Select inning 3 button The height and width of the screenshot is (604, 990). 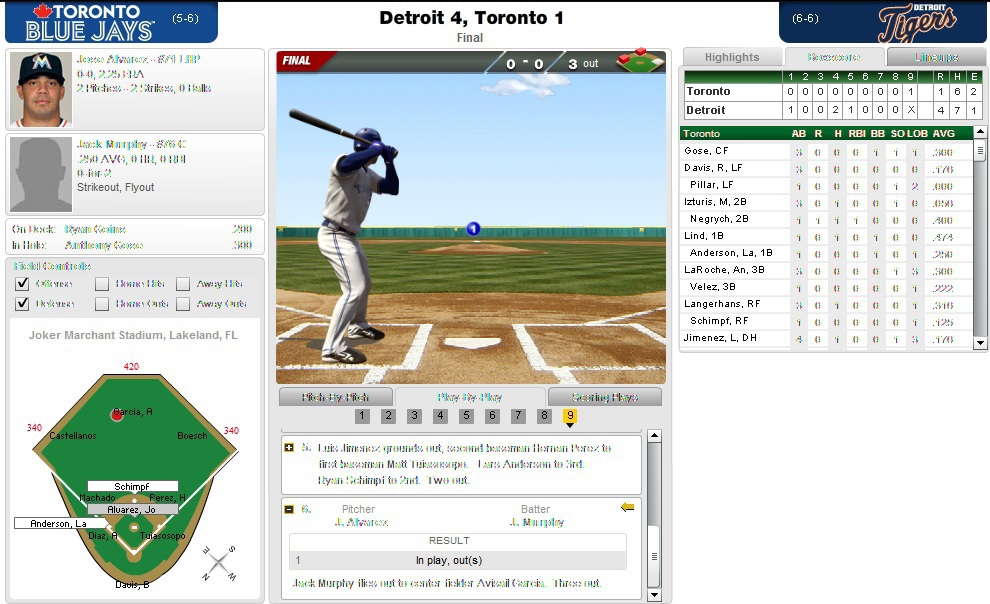tap(414, 415)
